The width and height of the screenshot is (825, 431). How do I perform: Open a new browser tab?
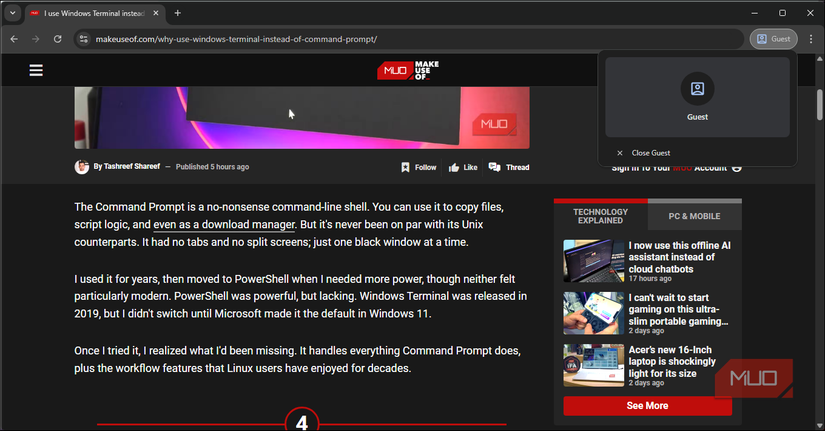coord(177,13)
